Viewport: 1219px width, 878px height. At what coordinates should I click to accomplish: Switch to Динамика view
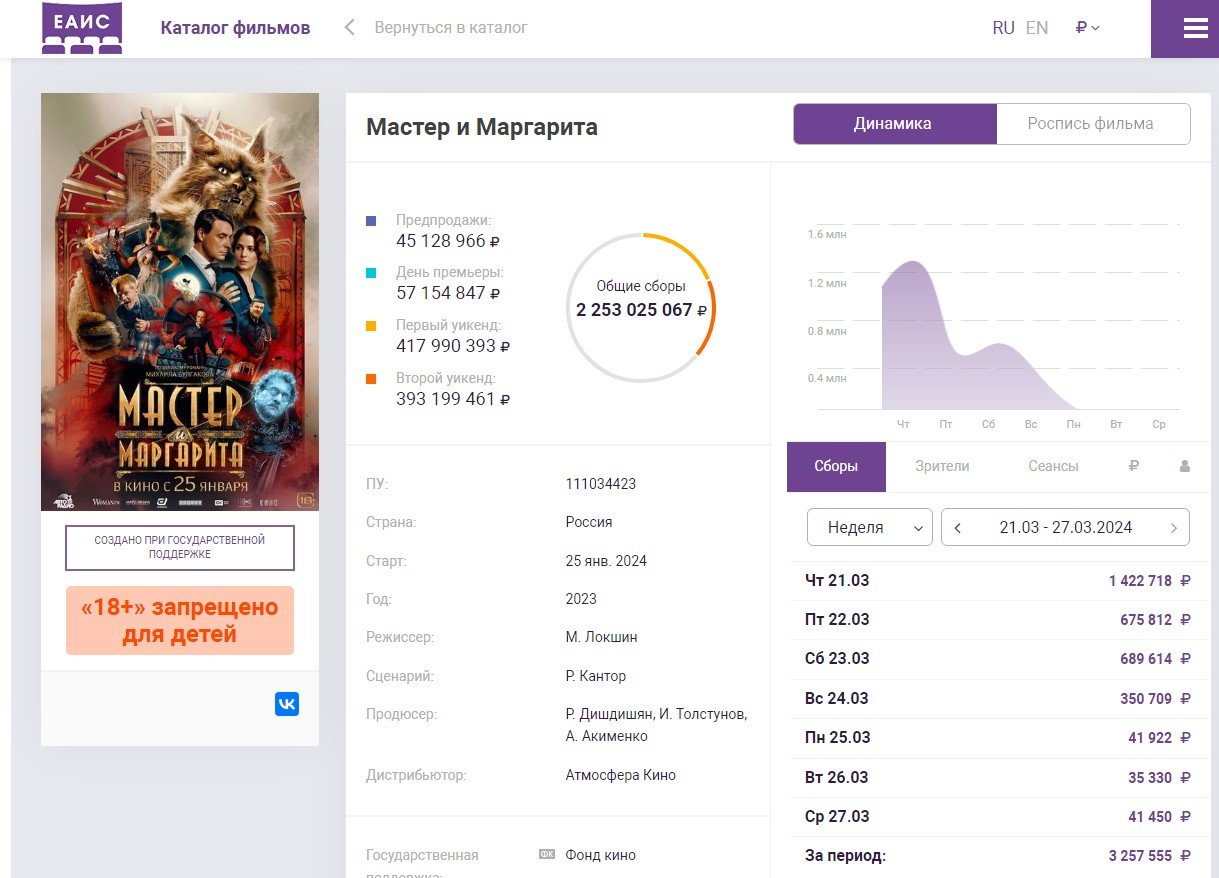coord(893,124)
